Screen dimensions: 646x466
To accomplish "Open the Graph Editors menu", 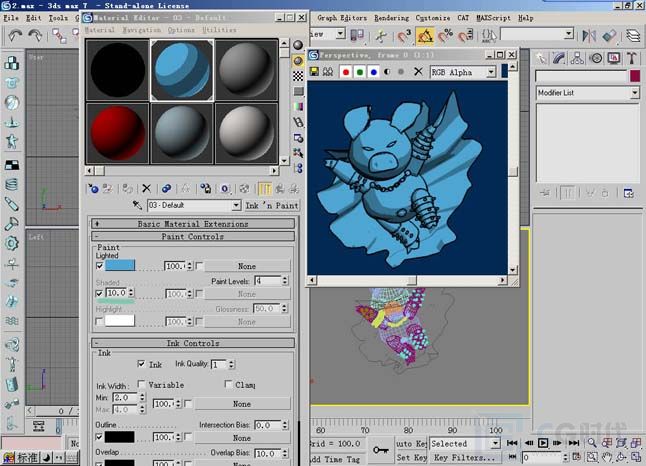I will pyautogui.click(x=342, y=18).
